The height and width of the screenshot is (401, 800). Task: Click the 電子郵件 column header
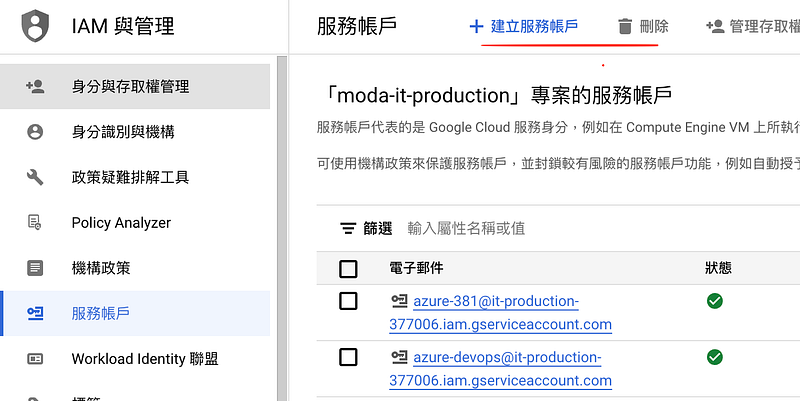click(x=416, y=268)
